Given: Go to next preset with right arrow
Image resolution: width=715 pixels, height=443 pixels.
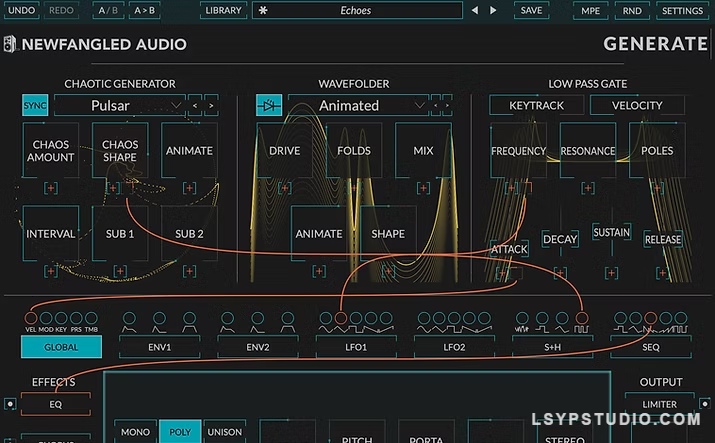Looking at the screenshot, I should pyautogui.click(x=493, y=10).
